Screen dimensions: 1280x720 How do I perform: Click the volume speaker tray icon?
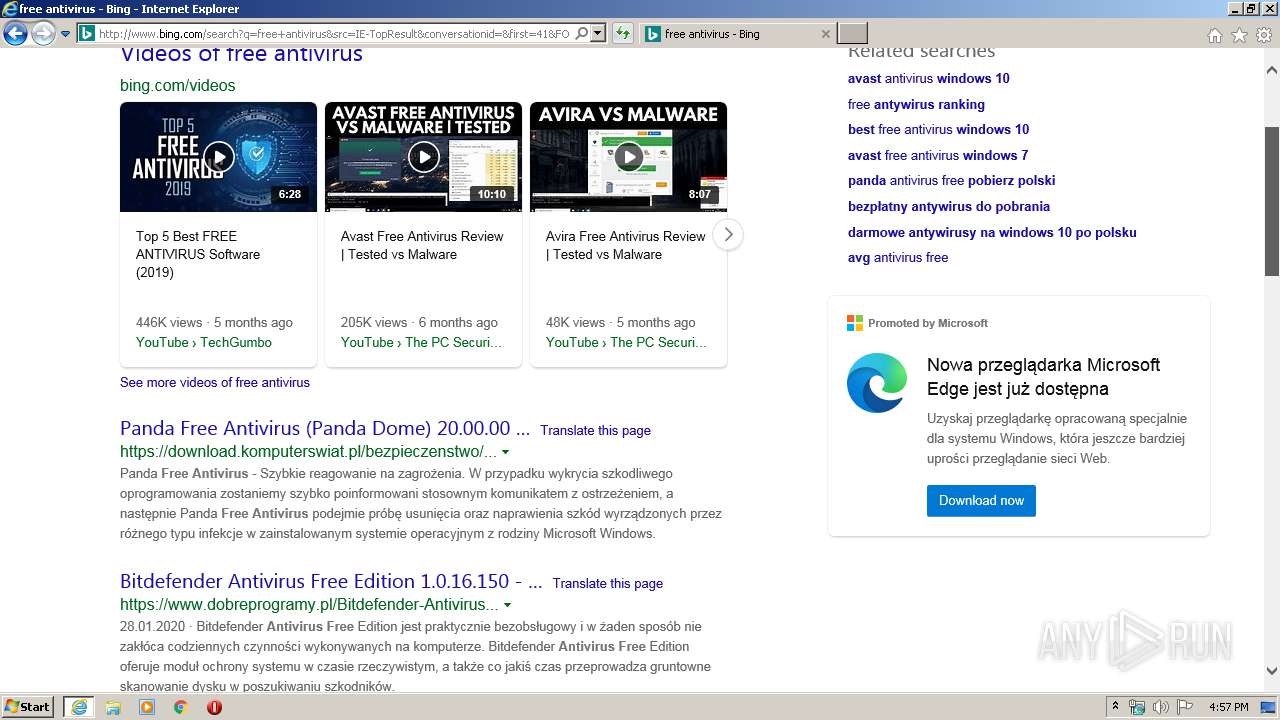click(1160, 707)
